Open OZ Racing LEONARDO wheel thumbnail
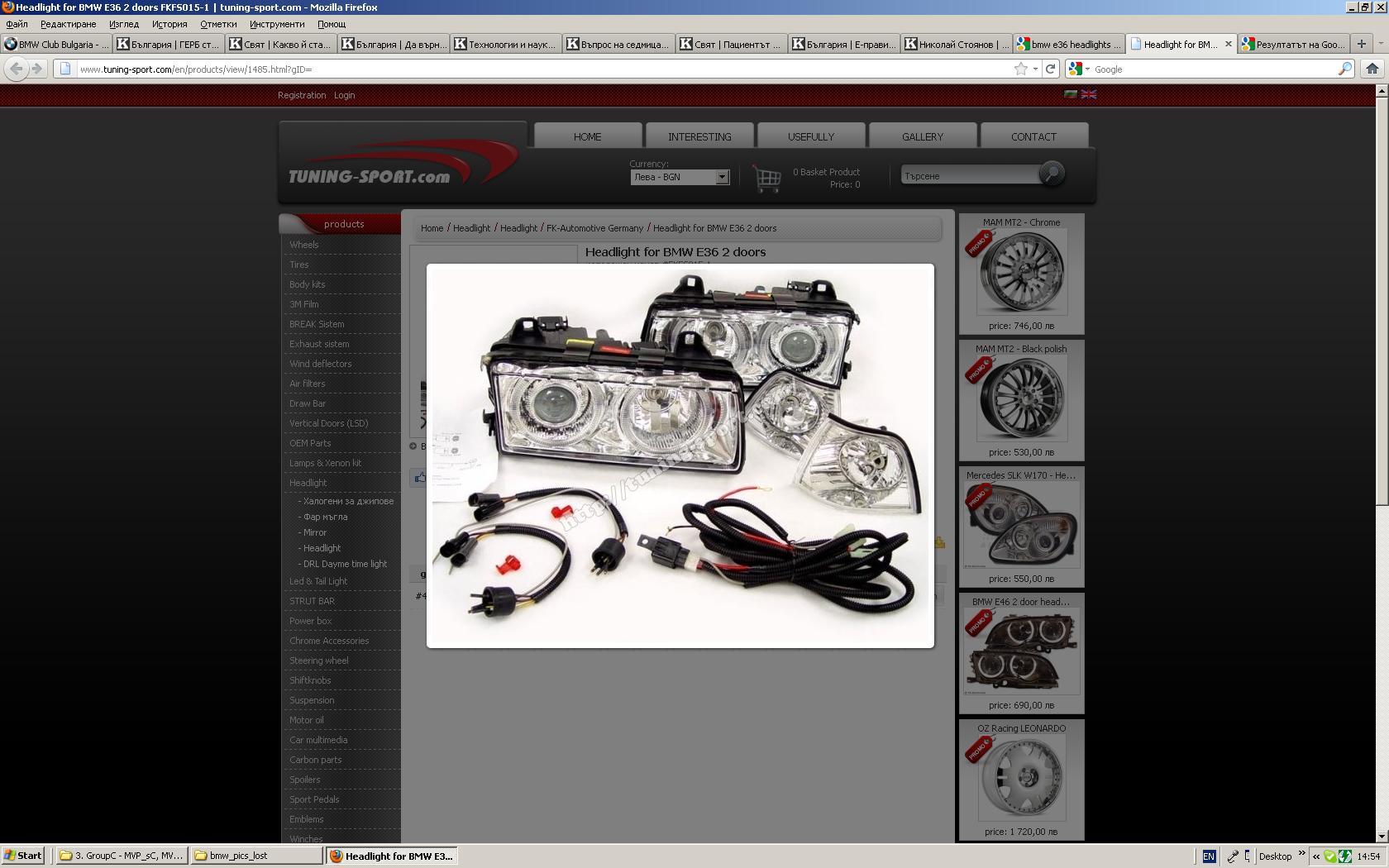This screenshot has height=868, width=1389. (1022, 778)
